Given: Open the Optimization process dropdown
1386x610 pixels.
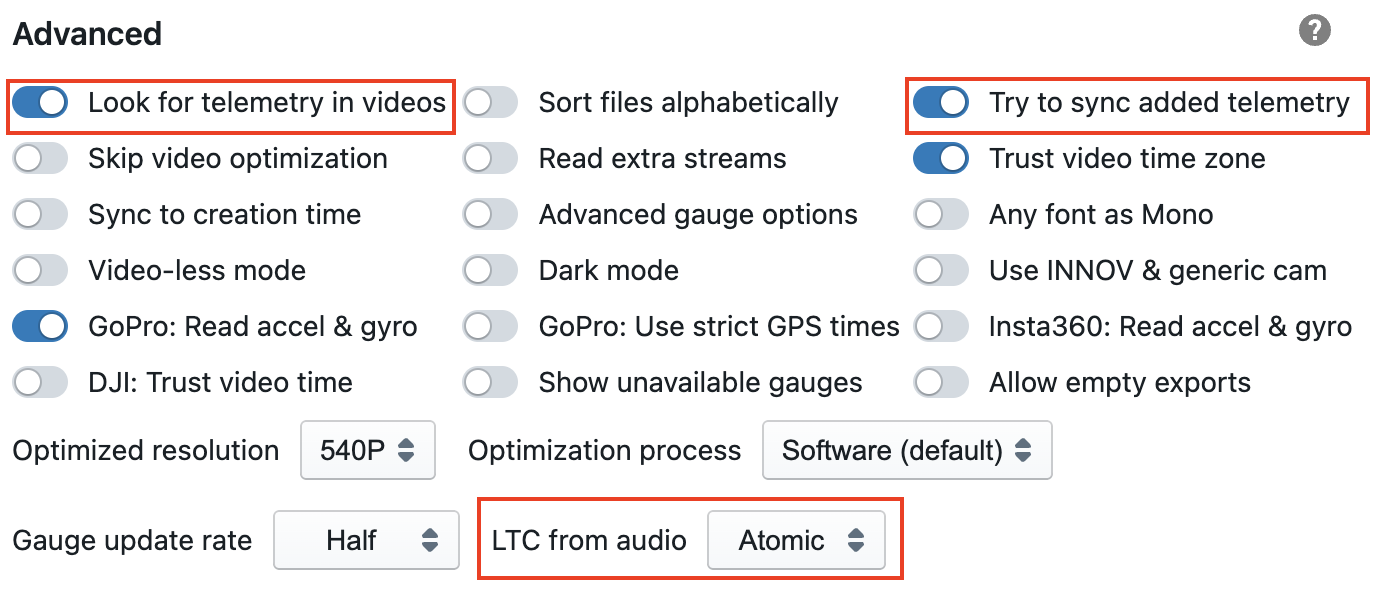Looking at the screenshot, I should [x=906, y=450].
